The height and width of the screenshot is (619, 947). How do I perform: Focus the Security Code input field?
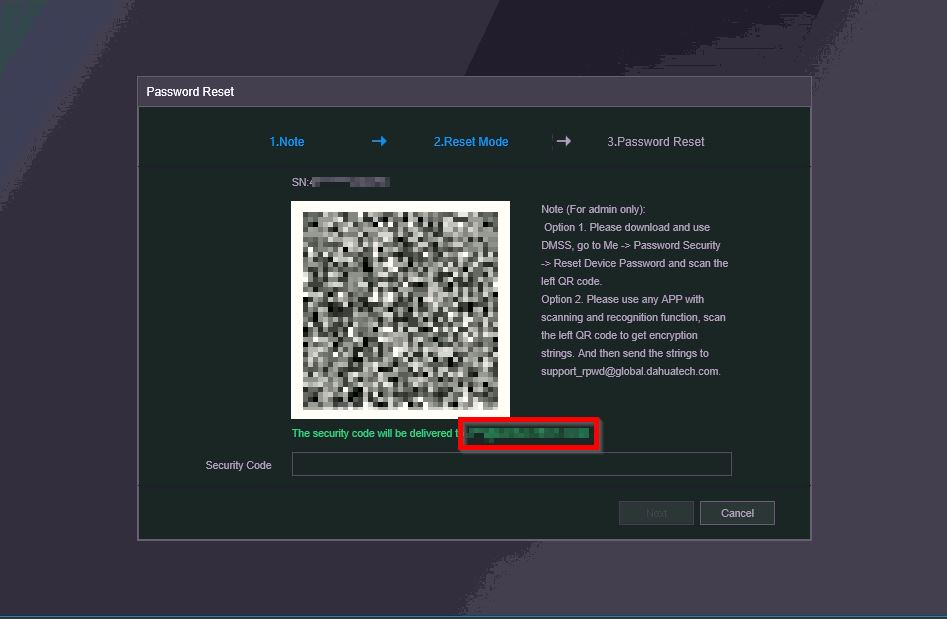point(512,464)
